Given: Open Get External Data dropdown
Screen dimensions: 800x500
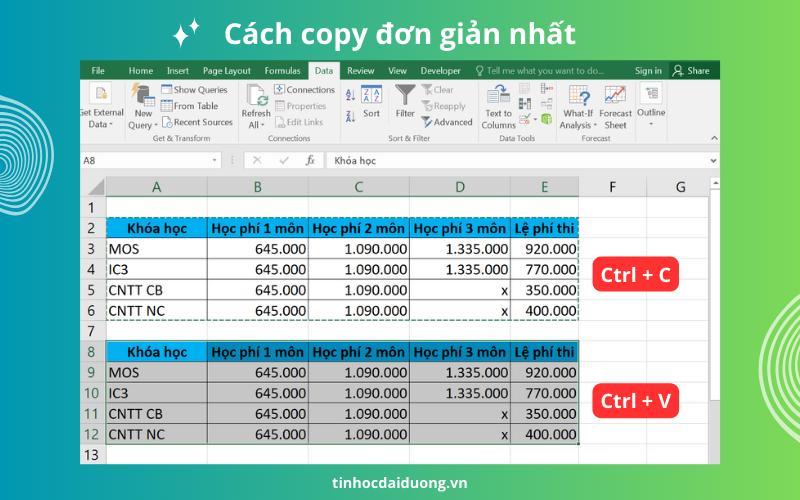Looking at the screenshot, I should click(101, 106).
